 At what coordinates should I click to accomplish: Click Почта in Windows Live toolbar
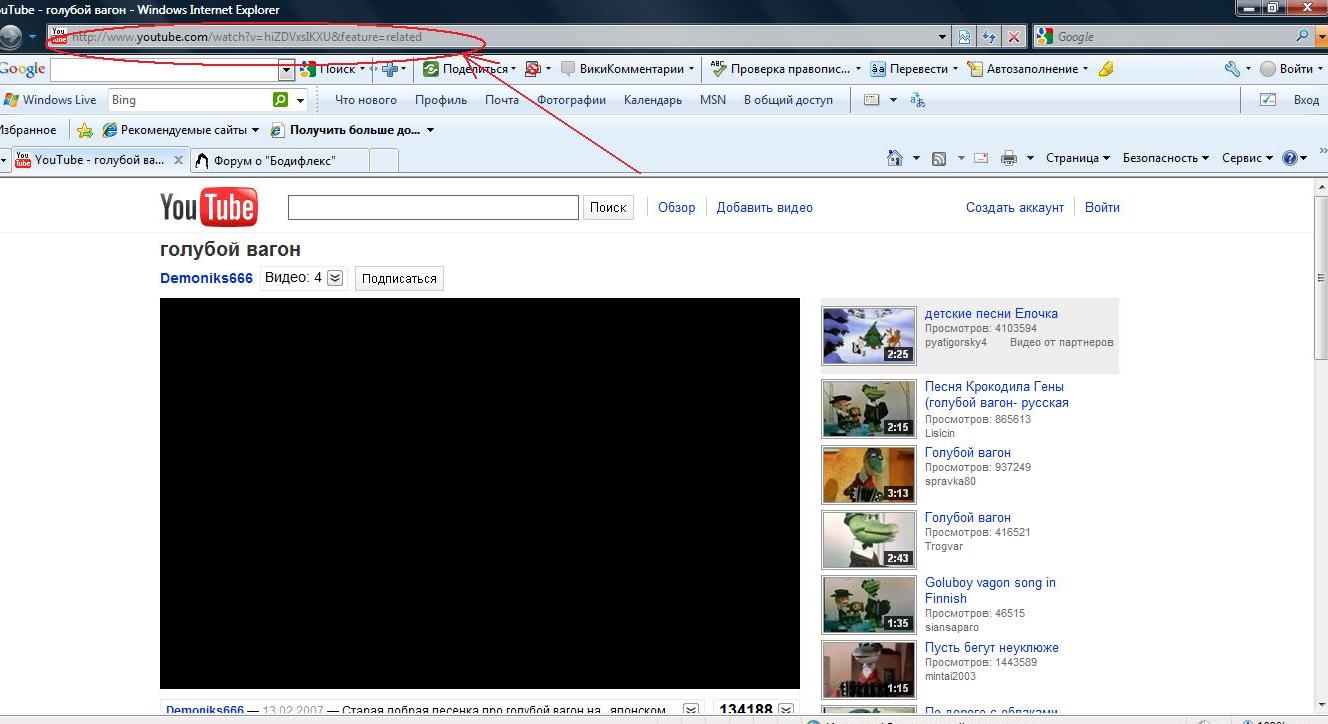[502, 100]
